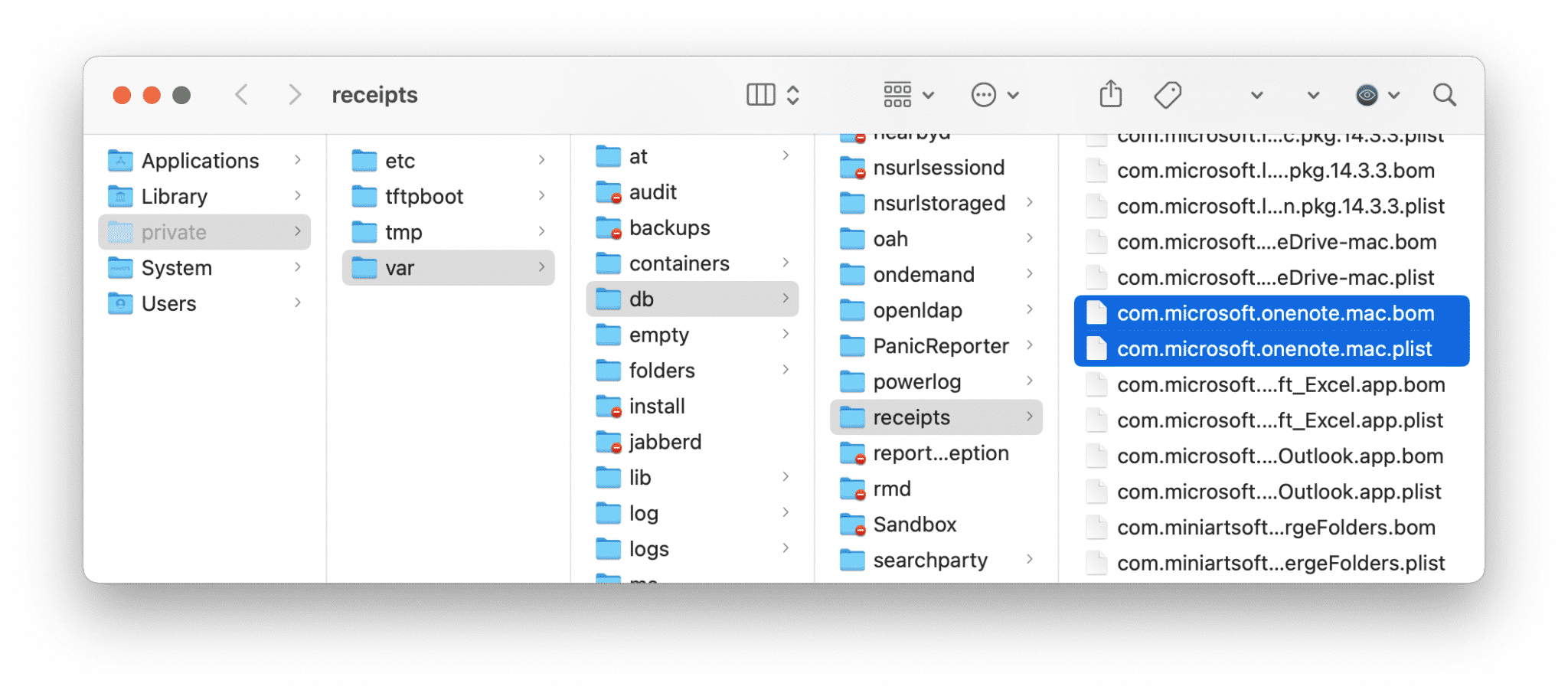
Task: Select the Applications folder icon
Action: click(x=120, y=161)
